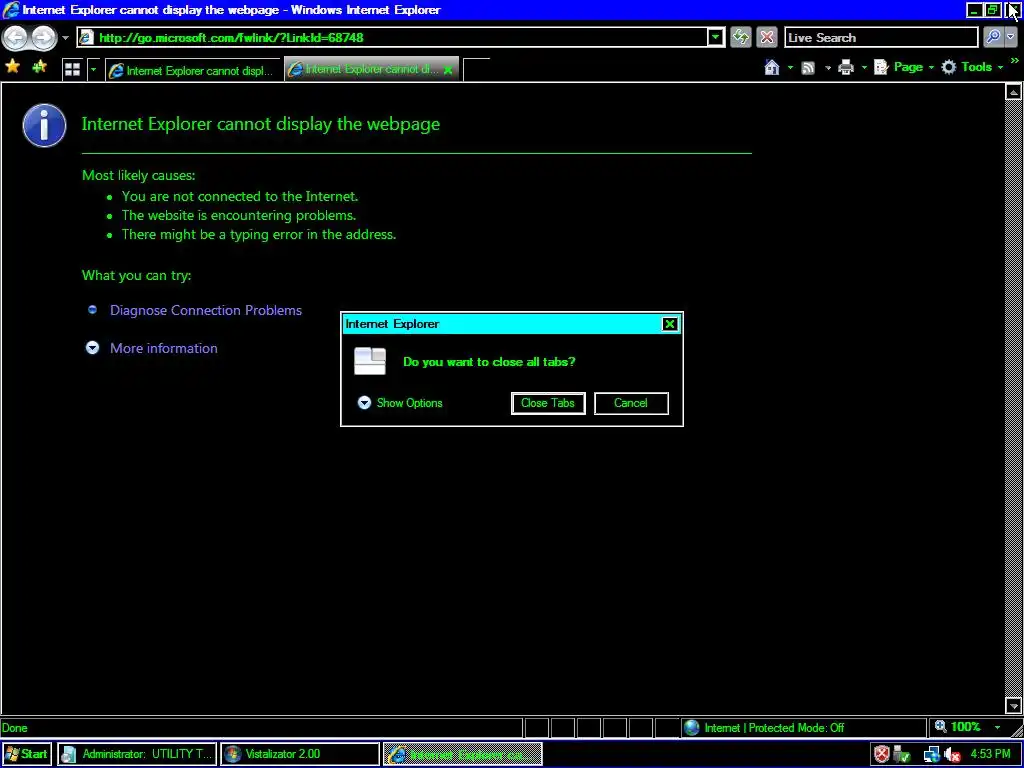Close the Internet Explorer dialog with X
This screenshot has width=1024, height=768.
[x=669, y=324]
